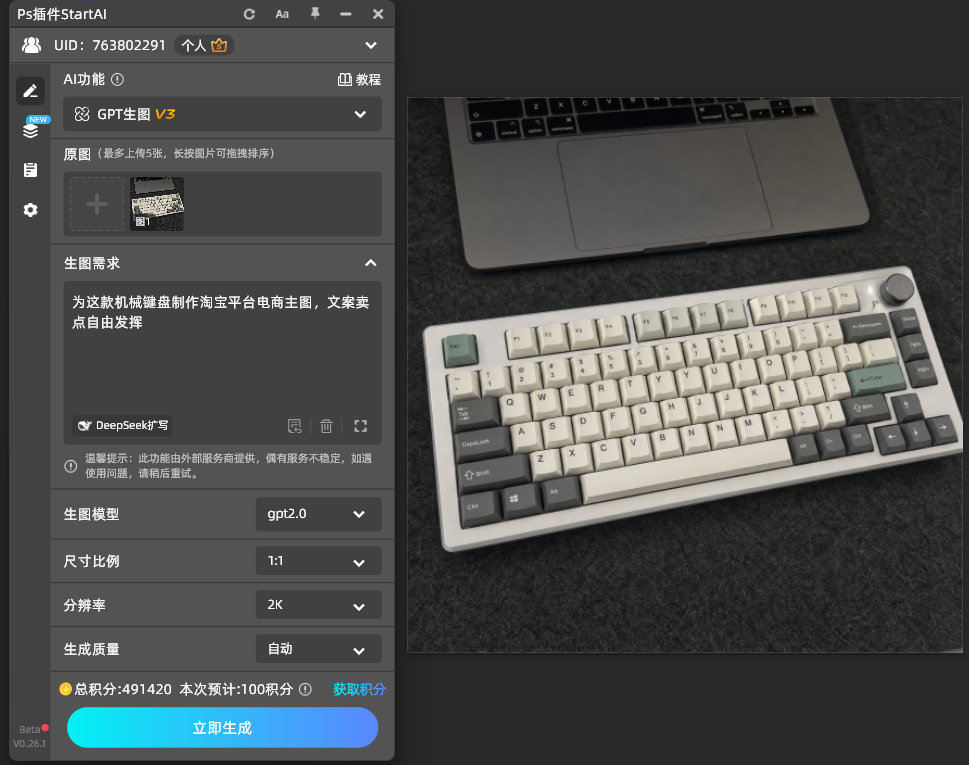Image resolution: width=969 pixels, height=765 pixels.
Task: Click the info icon after 100积分
Action: [305, 690]
